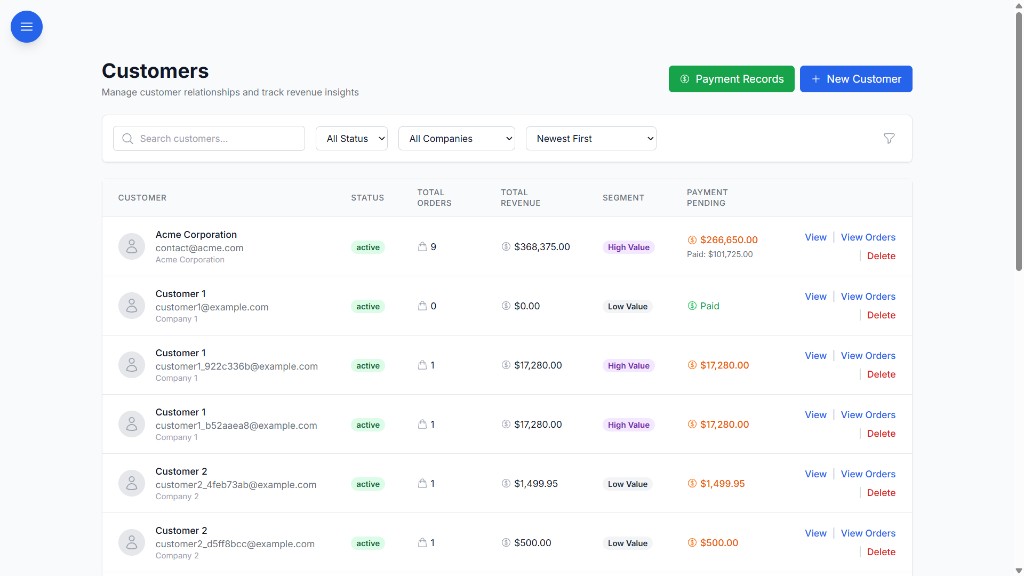This screenshot has height=576, width=1024.
Task: Delete customer customer2_4feb73ab@example.com
Action: pyautogui.click(x=881, y=493)
